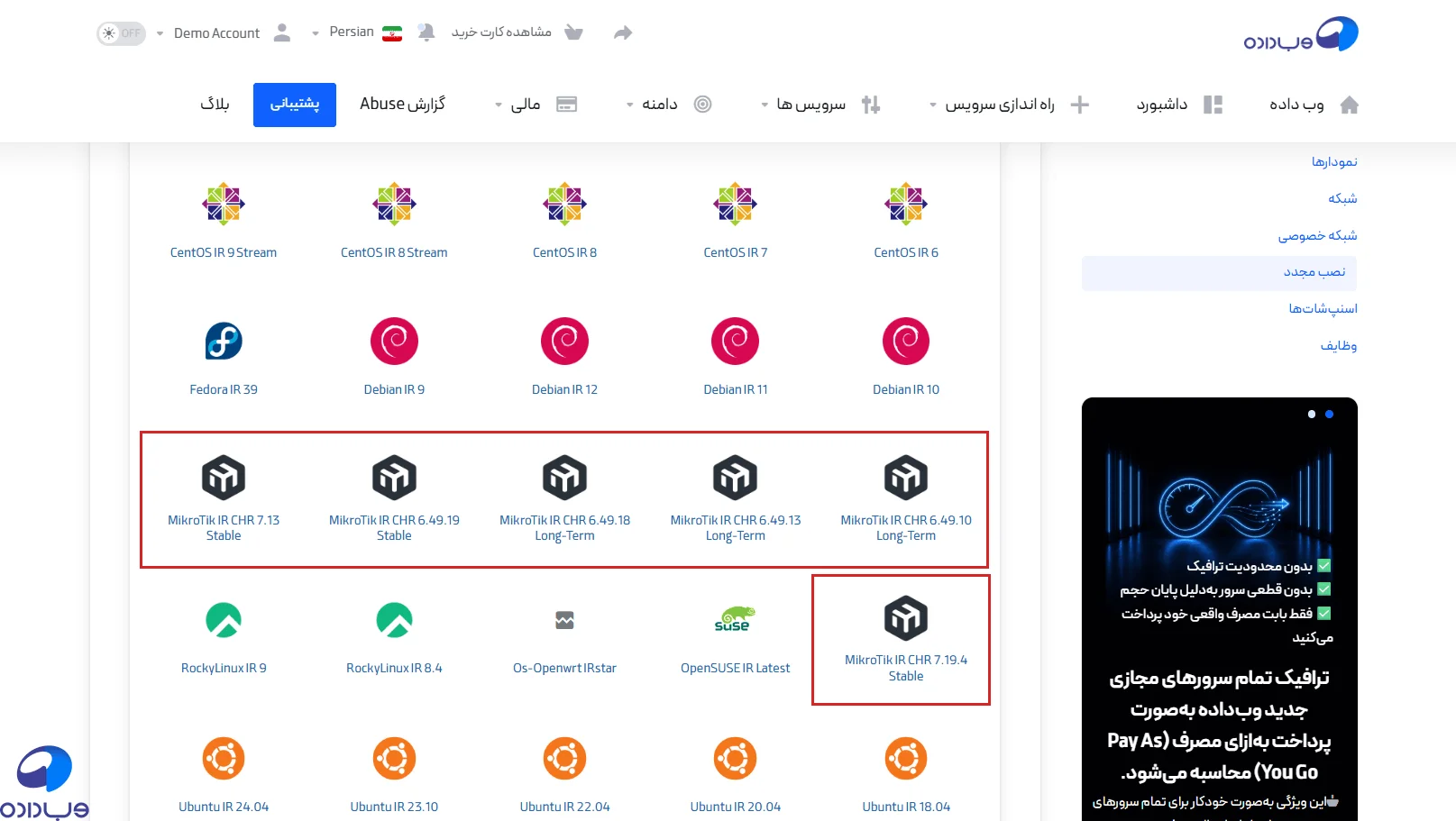The height and width of the screenshot is (821, 1456).
Task: Open the شبکه sidebar link
Action: (x=1342, y=198)
